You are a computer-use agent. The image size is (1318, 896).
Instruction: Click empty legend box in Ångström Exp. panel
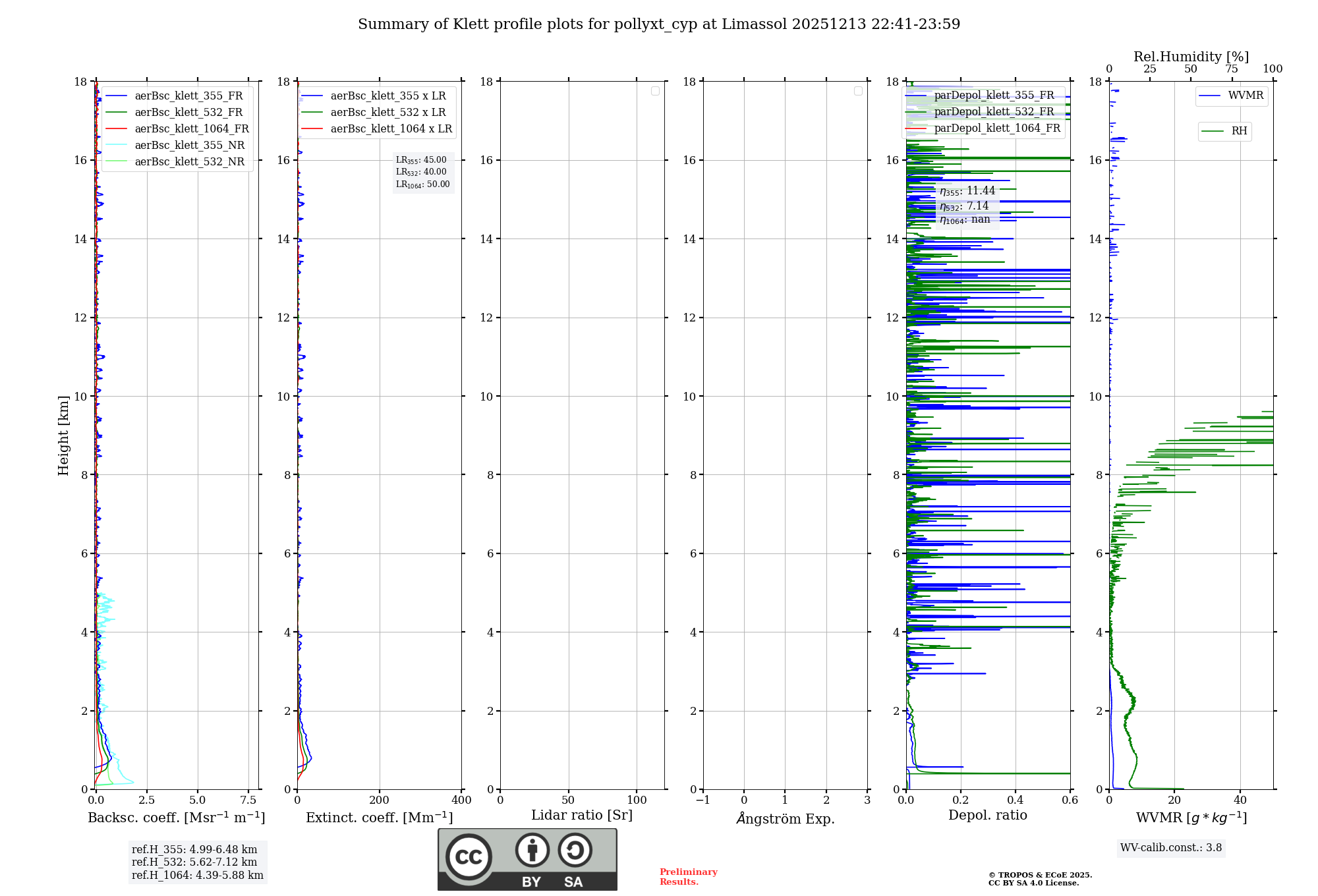pyautogui.click(x=858, y=91)
